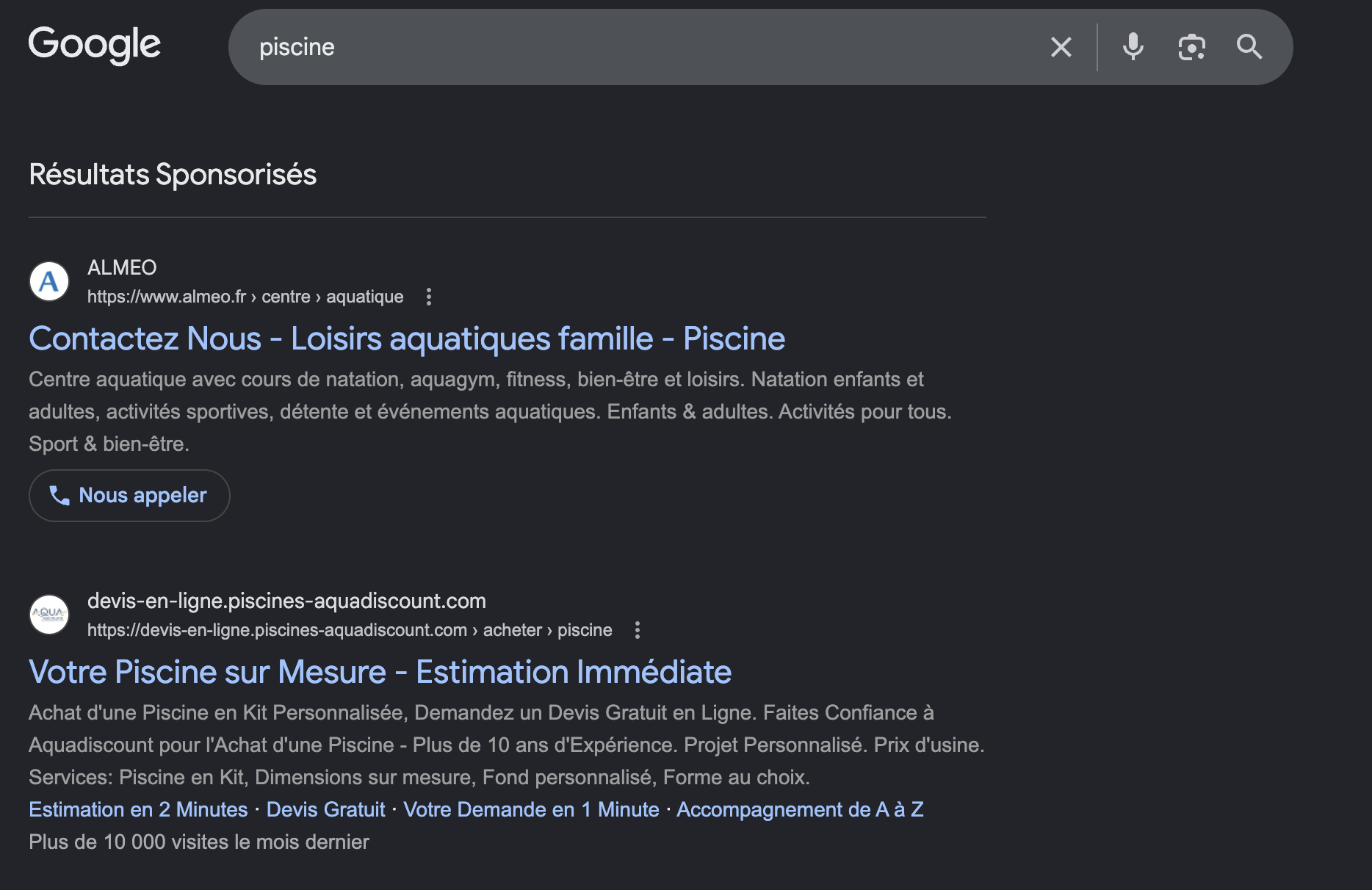1372x890 pixels.
Task: Click the Google logo
Action: point(94,45)
